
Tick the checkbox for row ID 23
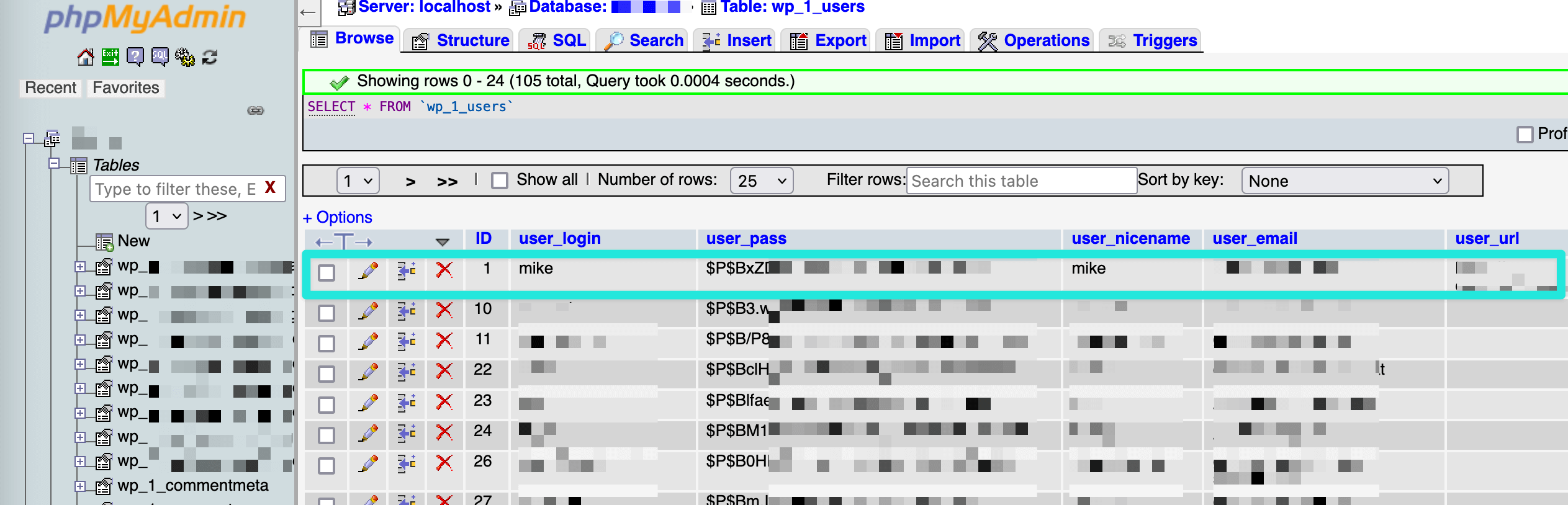[327, 404]
